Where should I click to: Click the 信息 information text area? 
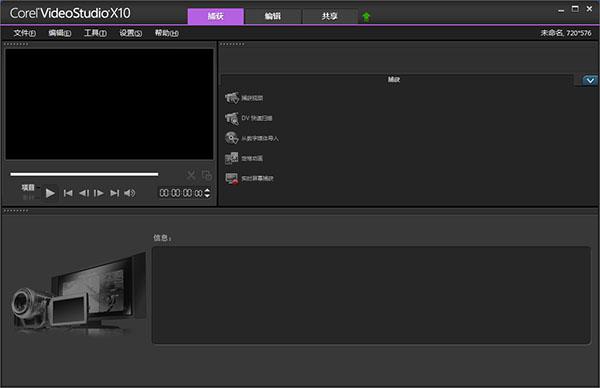click(371, 295)
